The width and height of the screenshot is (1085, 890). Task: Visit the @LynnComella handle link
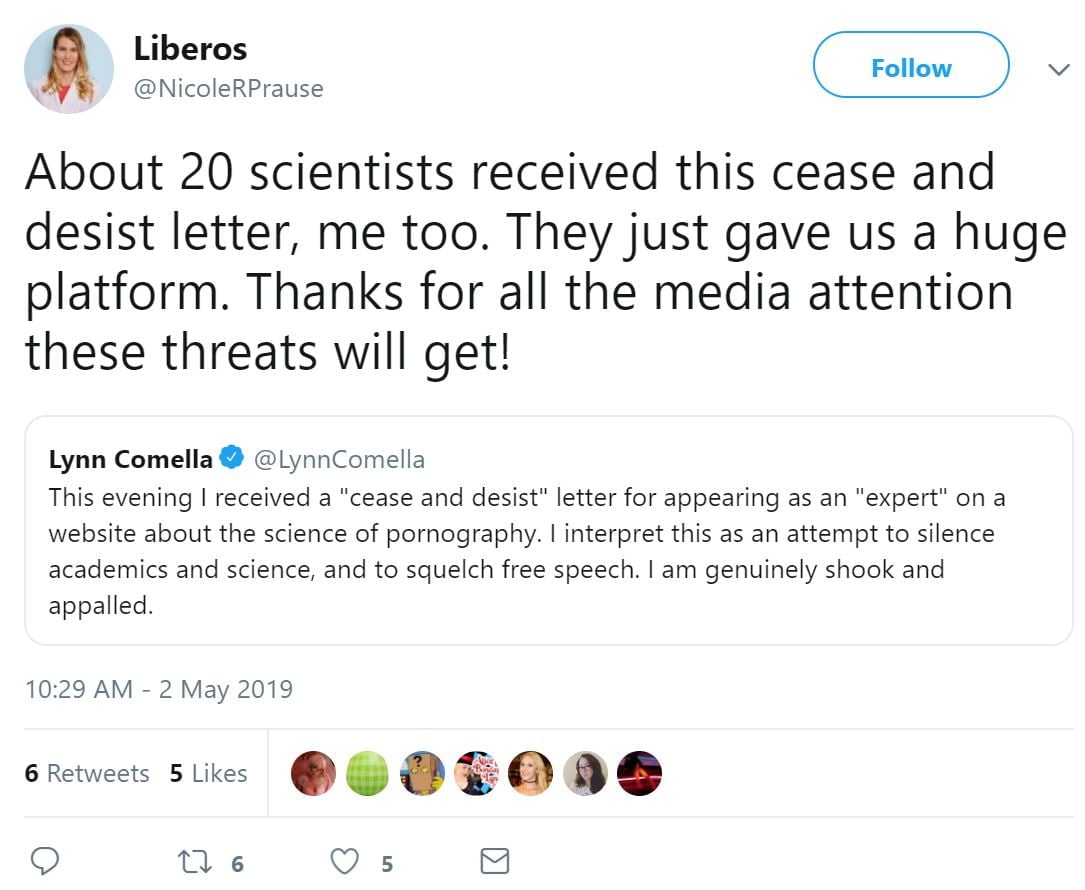pos(339,459)
